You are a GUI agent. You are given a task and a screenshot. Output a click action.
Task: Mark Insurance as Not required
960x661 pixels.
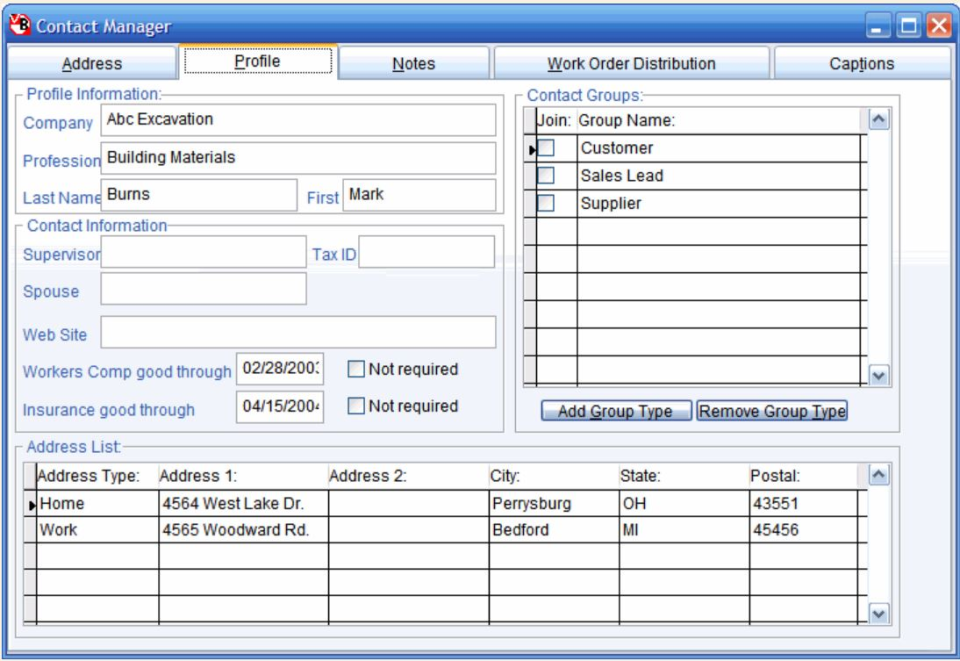click(355, 406)
